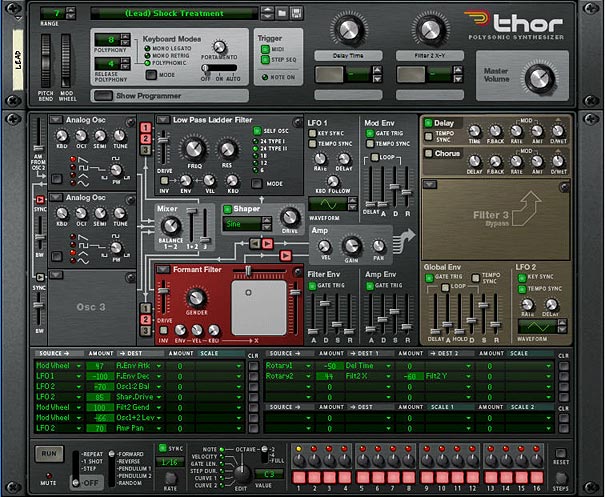Viewport: 605px width, 497px height.
Task: Click the LFO 1 Rate knob
Action: click(320, 158)
